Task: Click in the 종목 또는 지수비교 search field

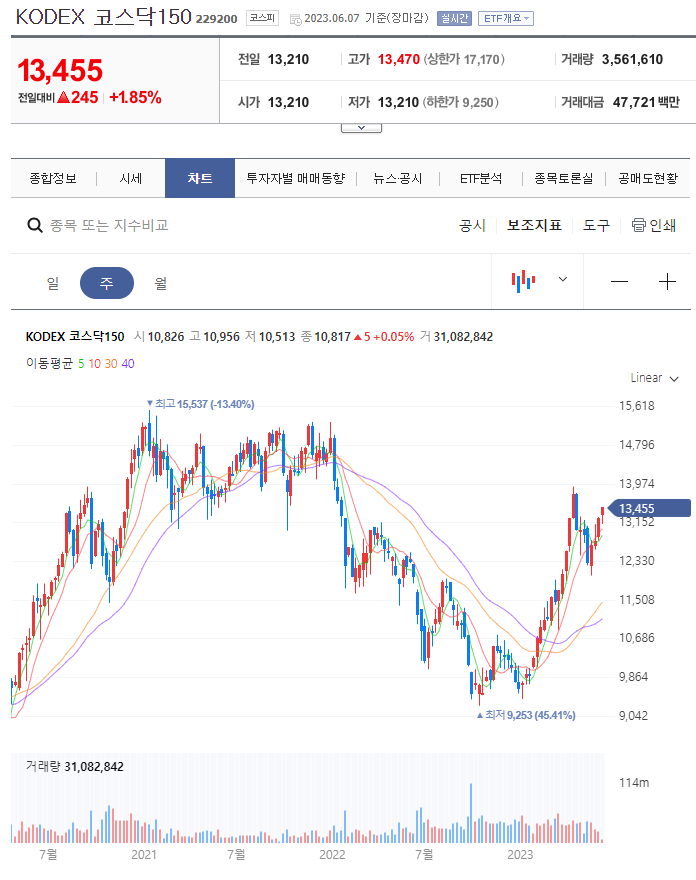Action: pyautogui.click(x=109, y=226)
